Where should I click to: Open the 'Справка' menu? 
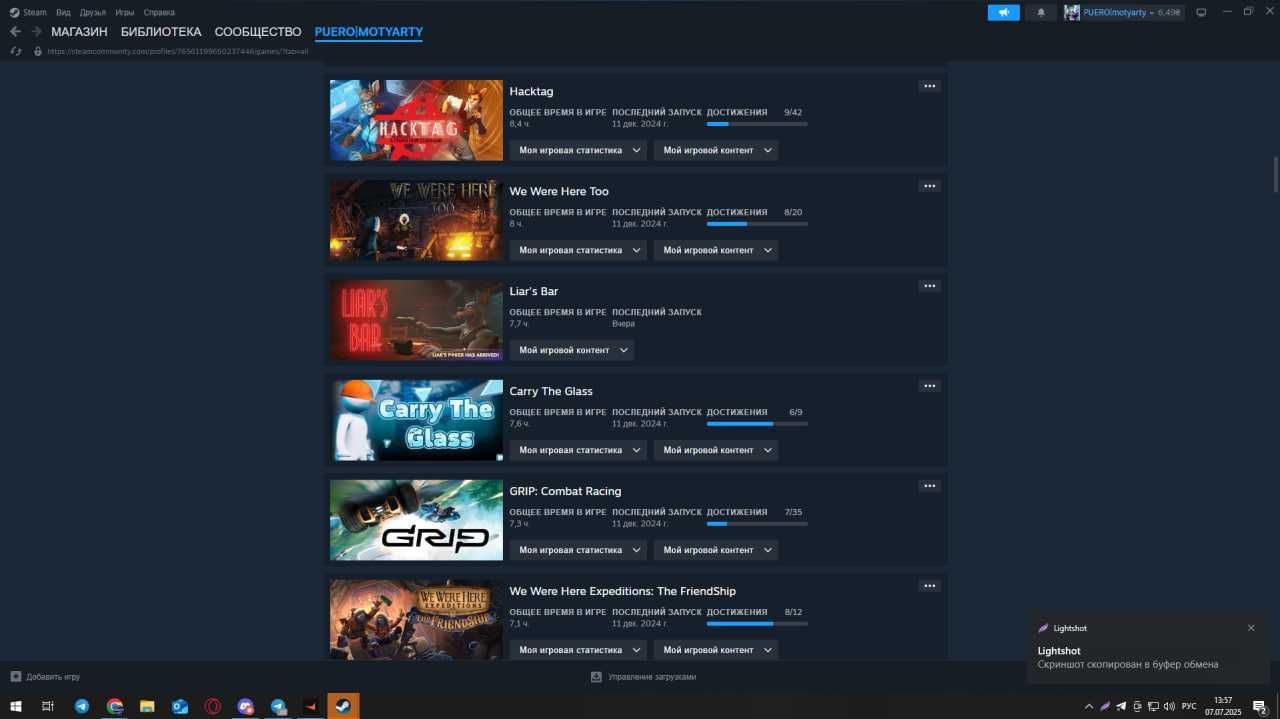pyautogui.click(x=159, y=12)
